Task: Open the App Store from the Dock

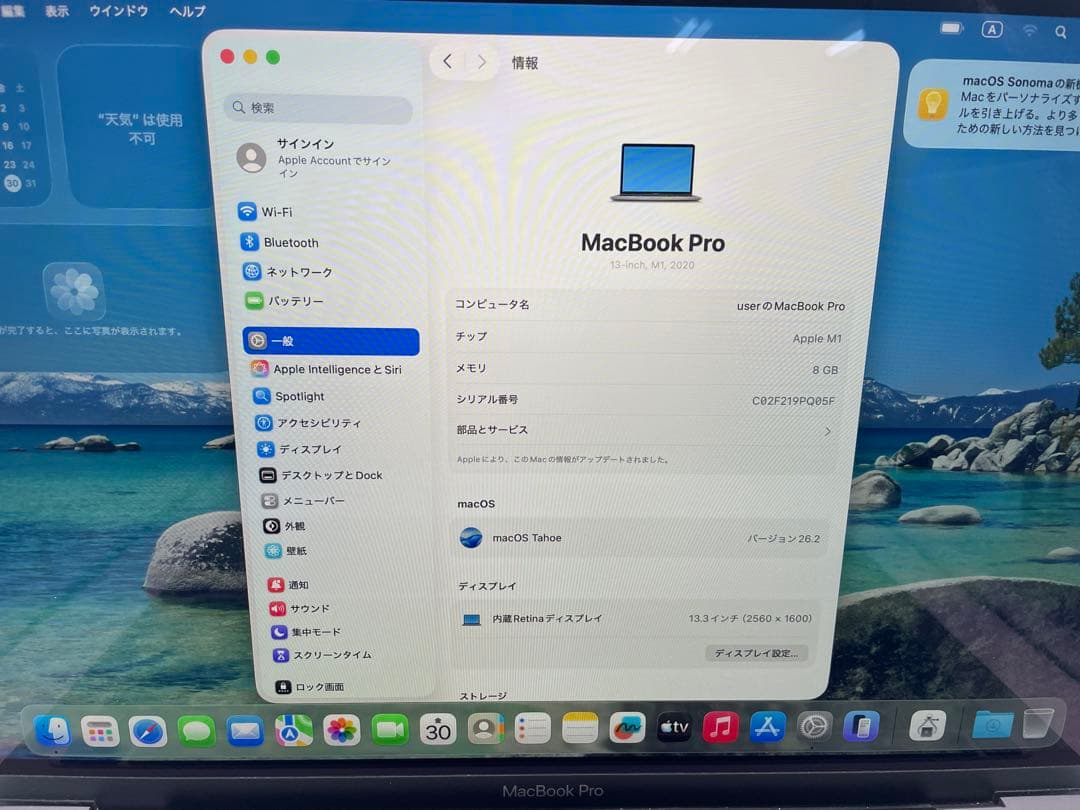Action: [767, 729]
